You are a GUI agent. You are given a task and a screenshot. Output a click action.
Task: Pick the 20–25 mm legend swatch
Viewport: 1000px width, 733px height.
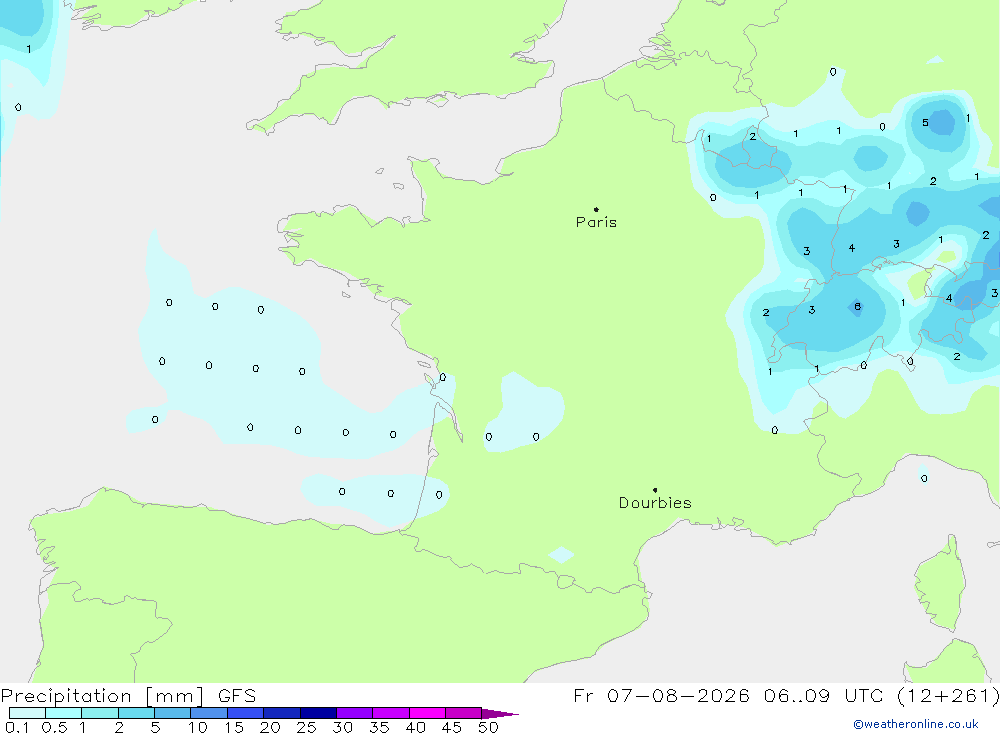click(x=282, y=713)
